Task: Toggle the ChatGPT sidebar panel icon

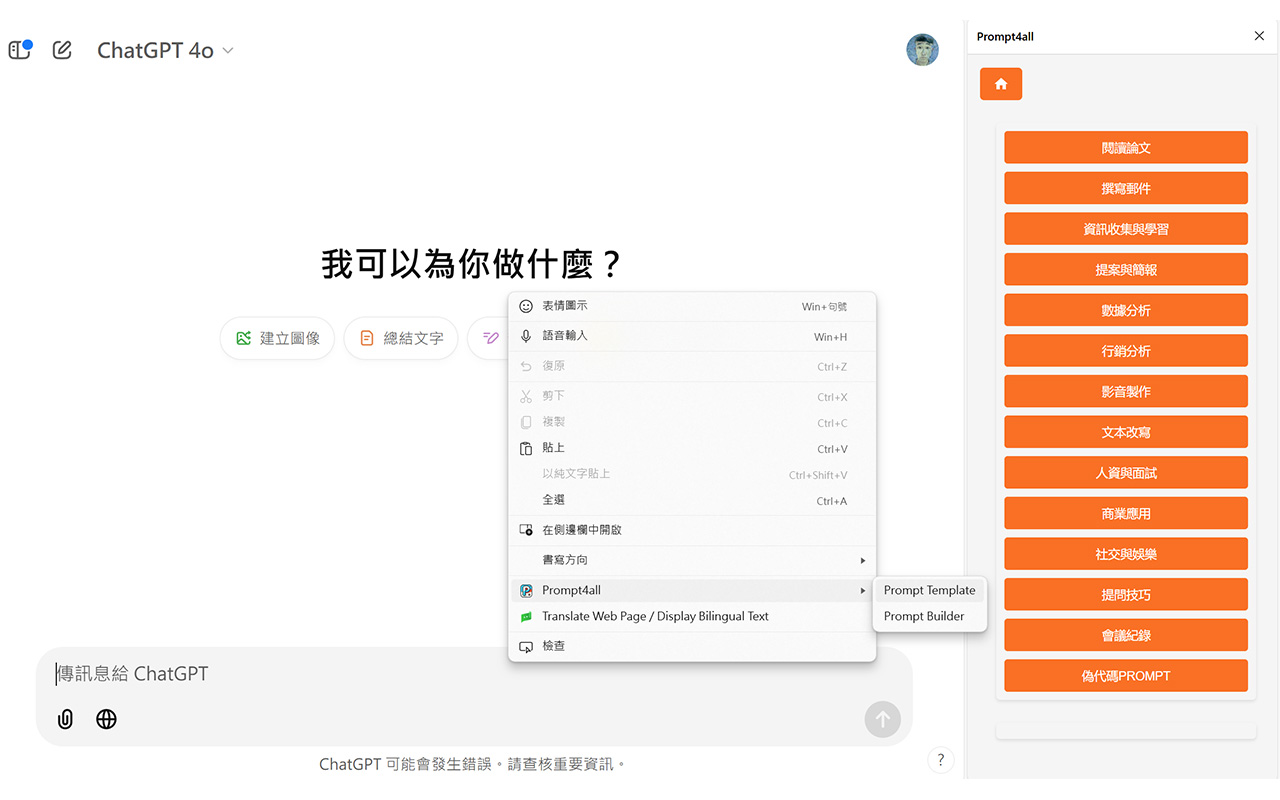Action: point(19,50)
